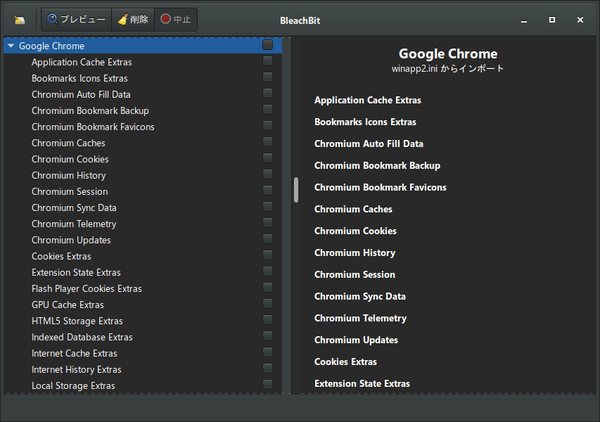Close the BleachBit window
Viewport: 600px width, 422px height.
point(580,20)
